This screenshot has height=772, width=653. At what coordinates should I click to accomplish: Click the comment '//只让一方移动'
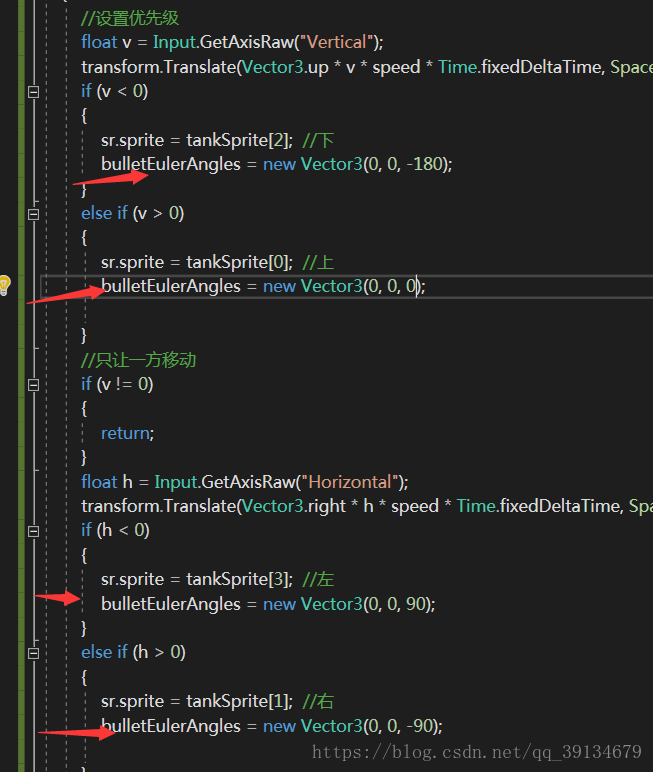tap(138, 360)
